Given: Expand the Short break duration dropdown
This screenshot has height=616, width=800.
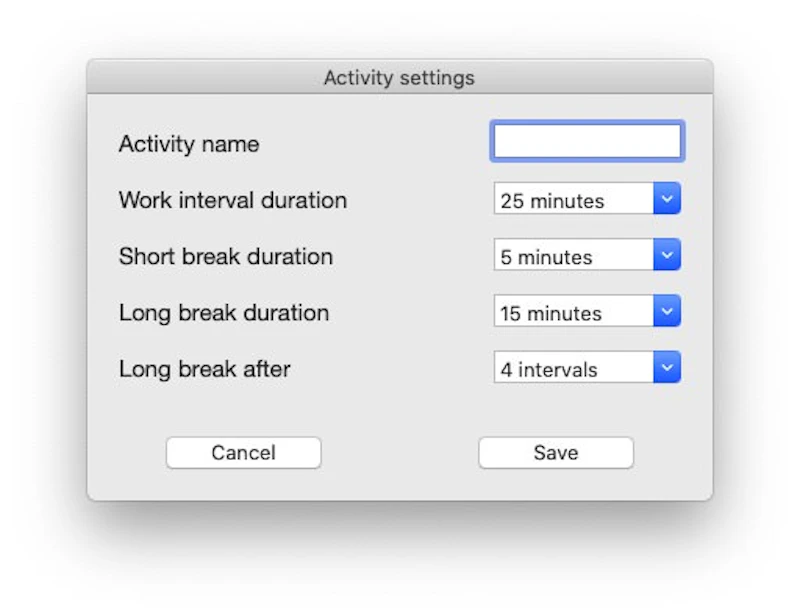Looking at the screenshot, I should tap(587, 255).
